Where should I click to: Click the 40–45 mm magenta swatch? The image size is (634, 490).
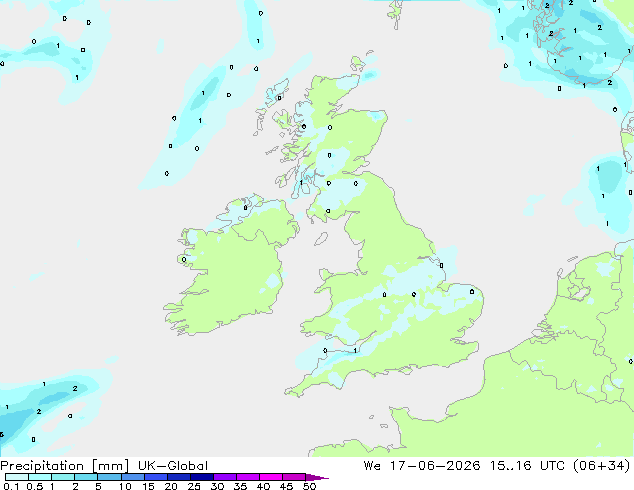tap(271, 477)
